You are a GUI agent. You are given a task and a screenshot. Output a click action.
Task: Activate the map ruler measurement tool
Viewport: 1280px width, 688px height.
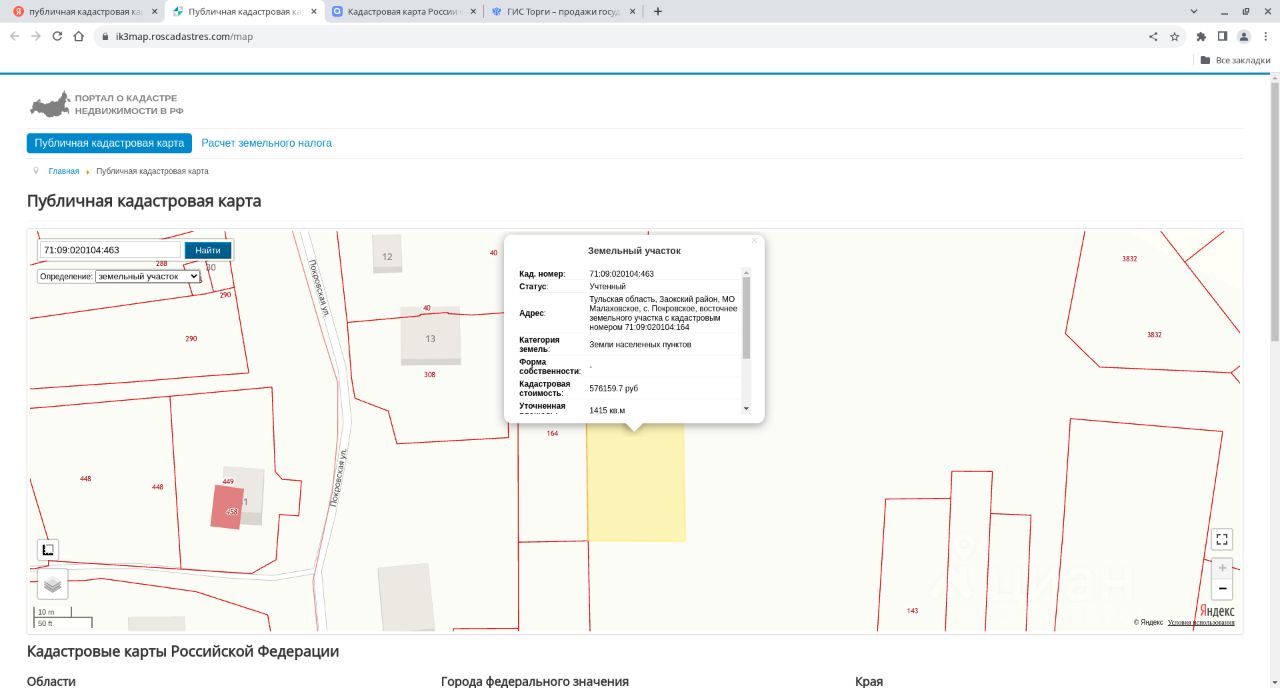(48, 549)
